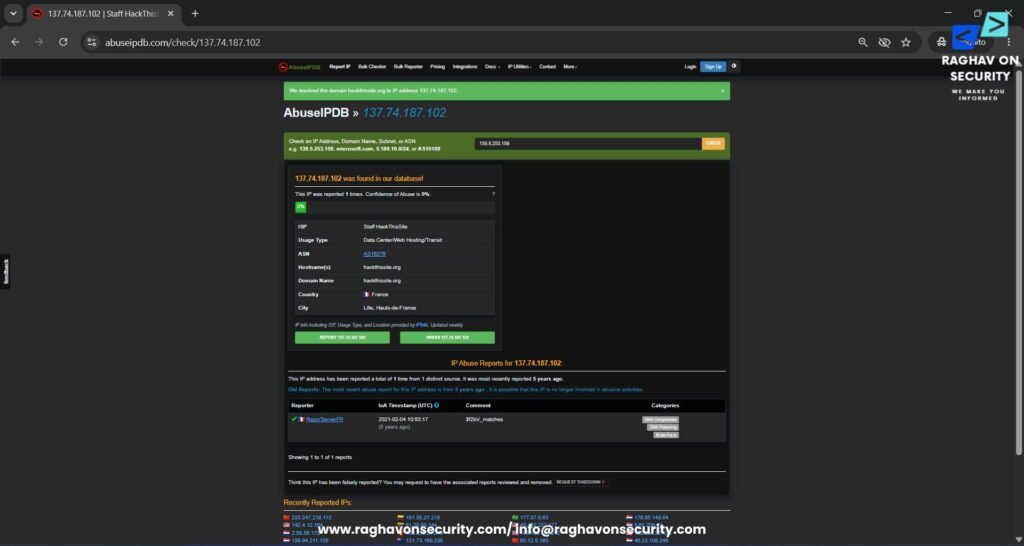Viewport: 1024px width, 546px height.
Task: Click the green verified checkmark by reporter
Action: coord(294,419)
